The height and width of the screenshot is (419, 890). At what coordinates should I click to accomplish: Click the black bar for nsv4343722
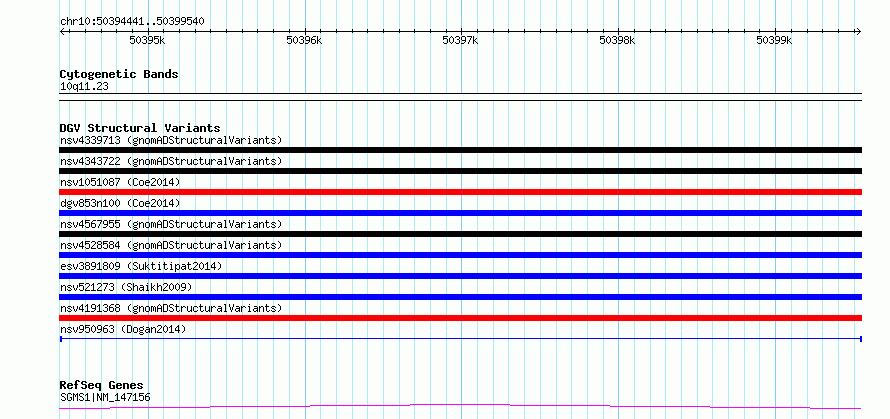tap(461, 171)
